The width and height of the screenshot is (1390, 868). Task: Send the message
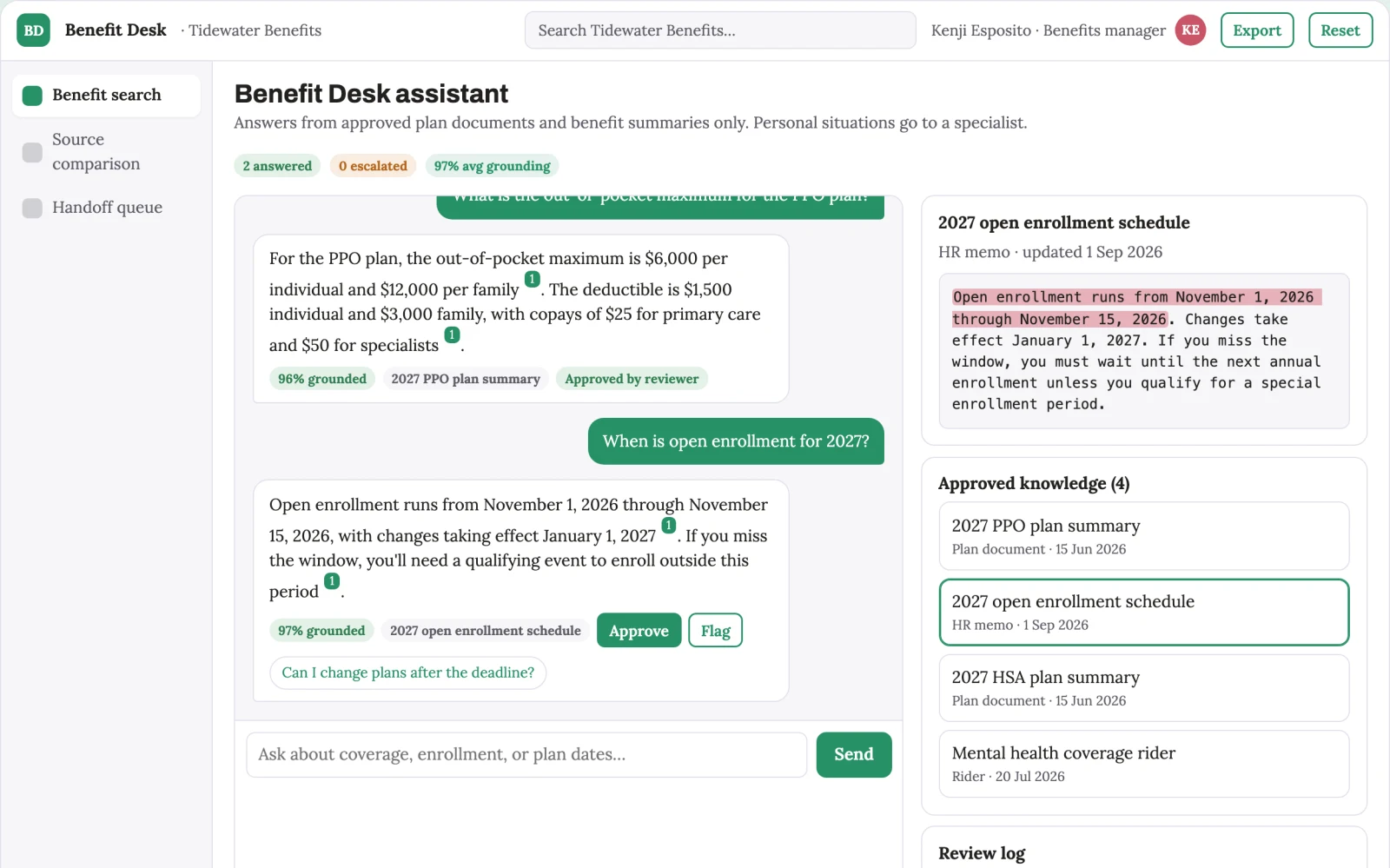(x=853, y=754)
